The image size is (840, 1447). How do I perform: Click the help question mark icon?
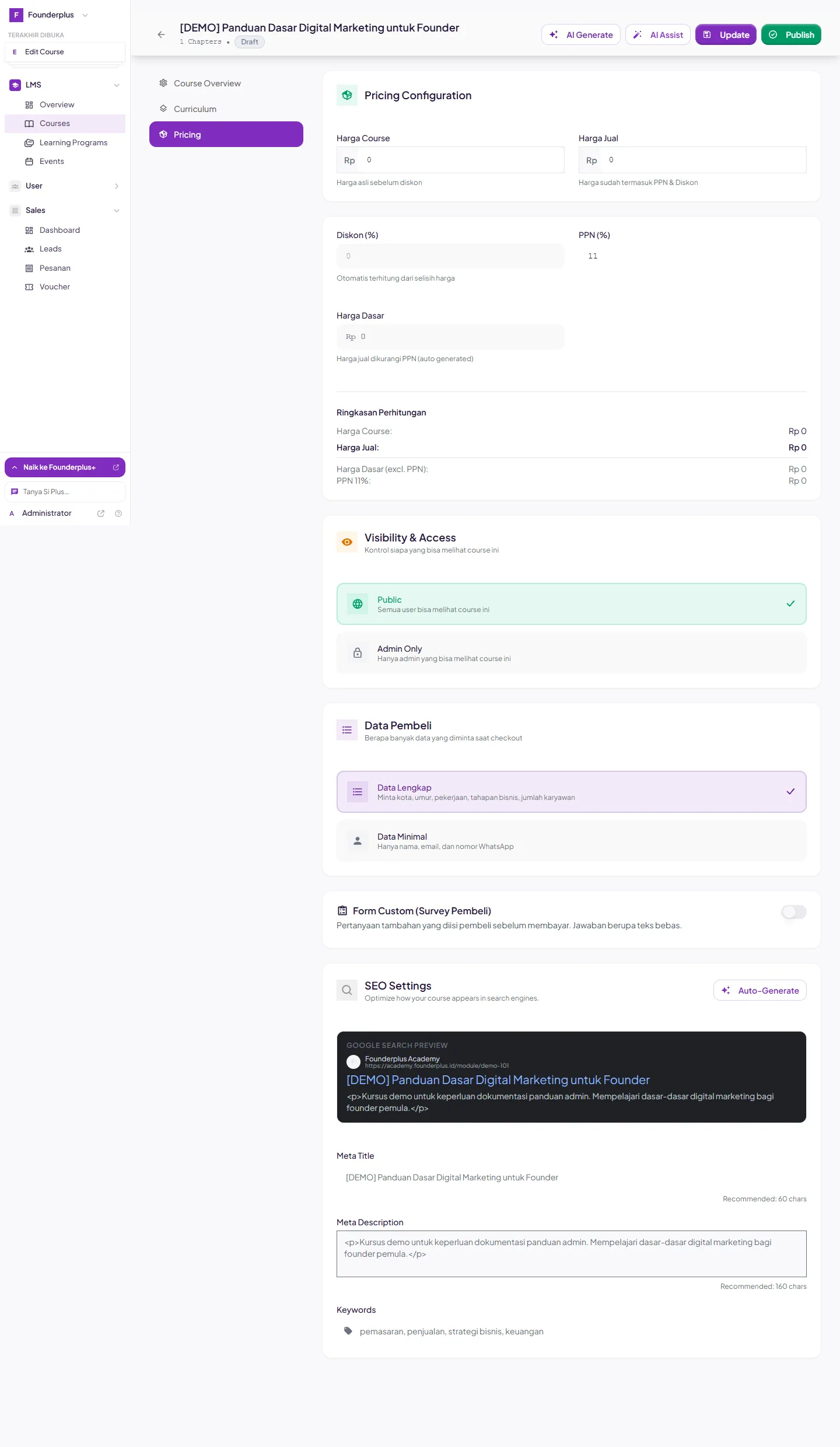(118, 513)
